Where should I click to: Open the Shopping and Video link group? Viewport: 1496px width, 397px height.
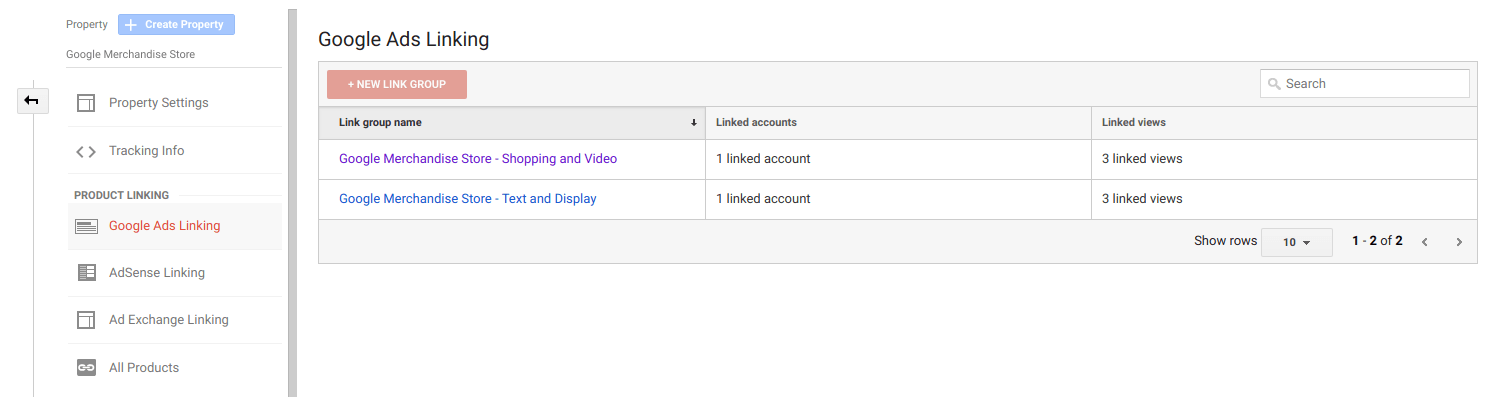pos(478,159)
